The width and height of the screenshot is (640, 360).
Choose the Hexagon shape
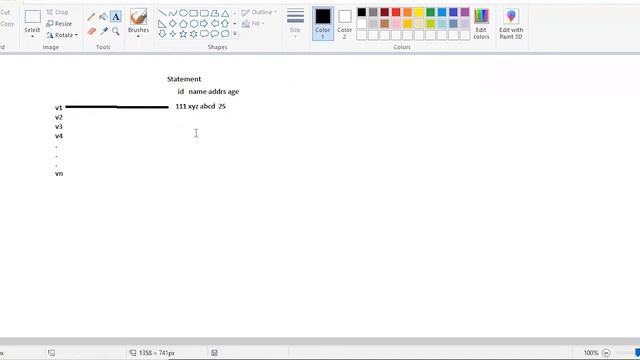pyautogui.click(x=193, y=24)
